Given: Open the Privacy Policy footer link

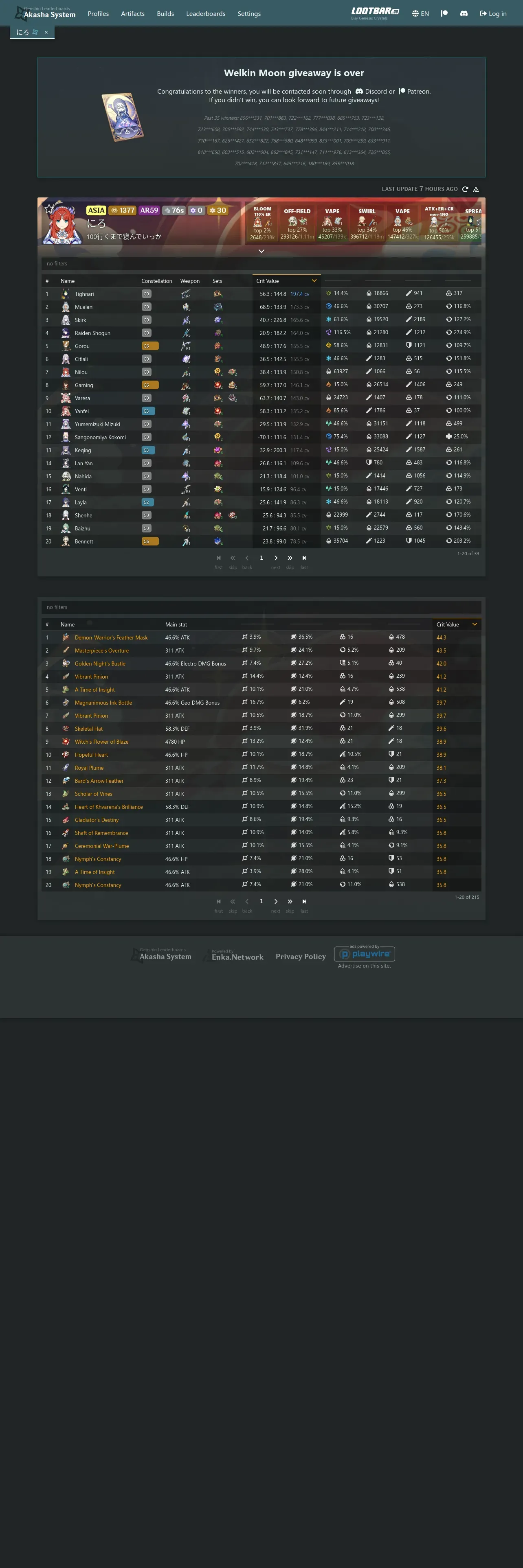Looking at the screenshot, I should (301, 956).
